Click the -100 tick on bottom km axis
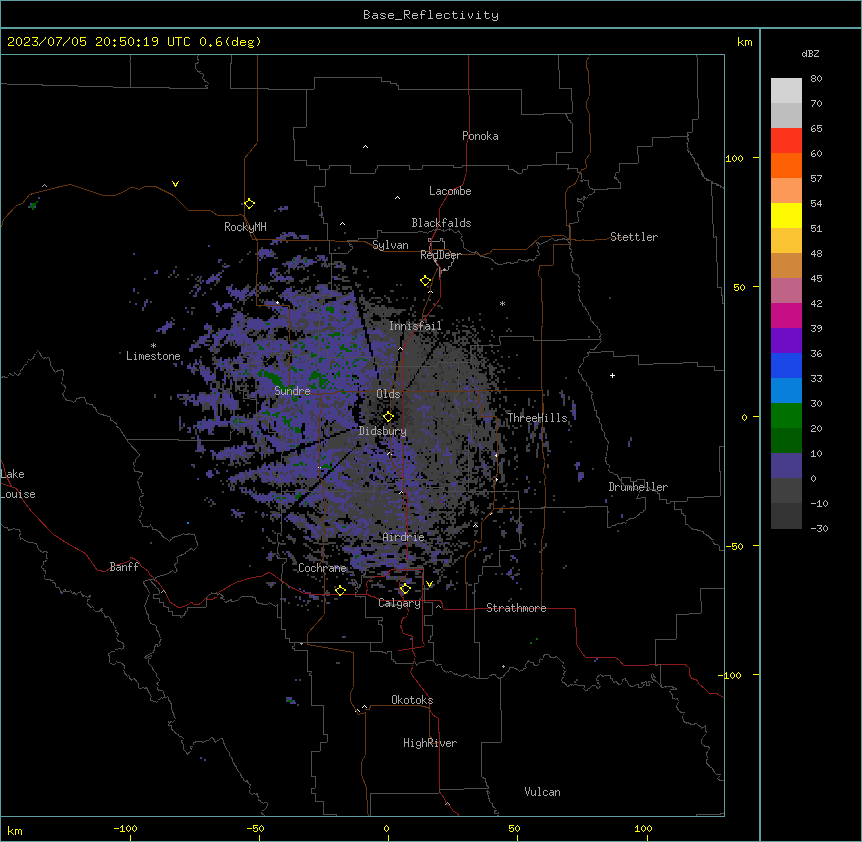This screenshot has width=862, height=842. click(125, 829)
